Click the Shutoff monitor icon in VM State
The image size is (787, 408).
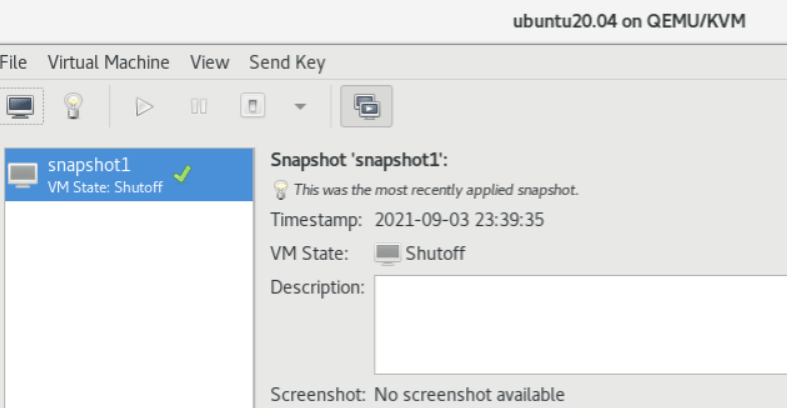click(386, 253)
